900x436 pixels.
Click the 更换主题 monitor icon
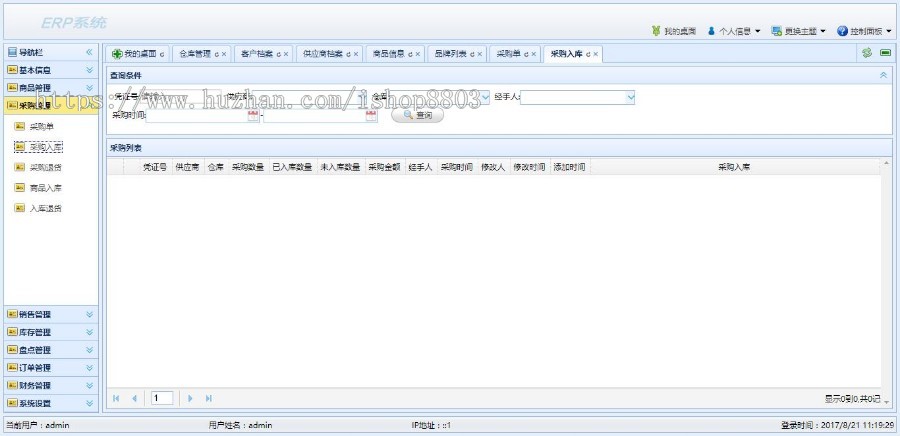pyautogui.click(x=777, y=31)
